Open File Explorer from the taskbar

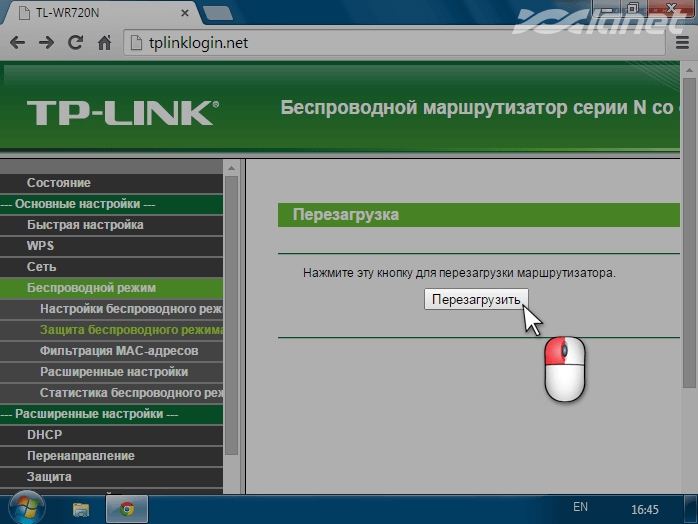81,508
